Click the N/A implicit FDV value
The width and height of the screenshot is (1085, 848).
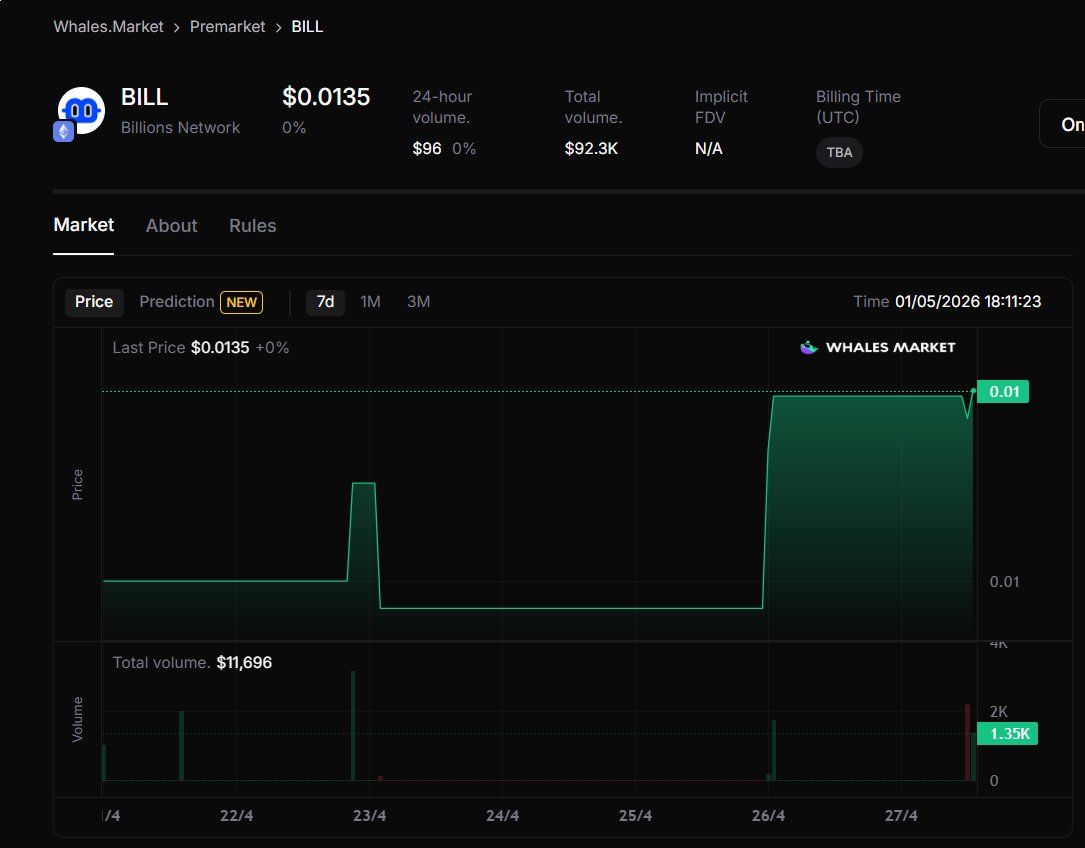coord(709,149)
